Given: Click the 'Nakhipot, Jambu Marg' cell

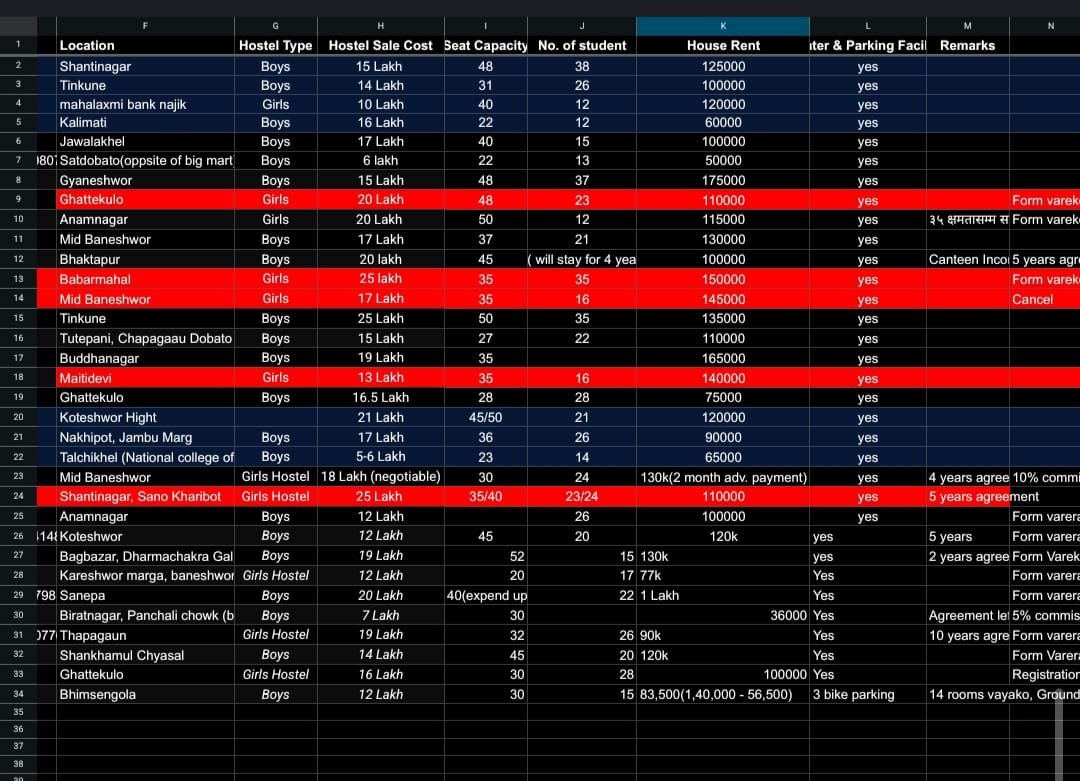Looking at the screenshot, I should tap(145, 437).
